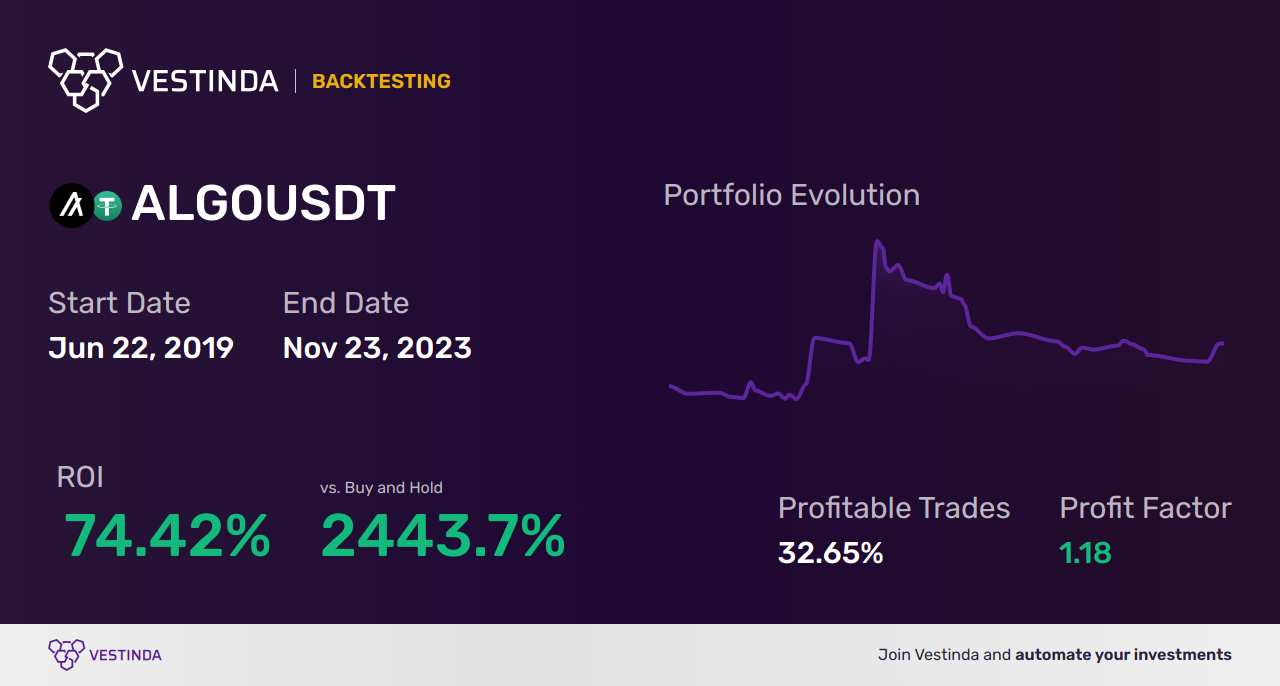Click the Algorand coin icon
1280x686 pixels.
pyautogui.click(x=70, y=206)
